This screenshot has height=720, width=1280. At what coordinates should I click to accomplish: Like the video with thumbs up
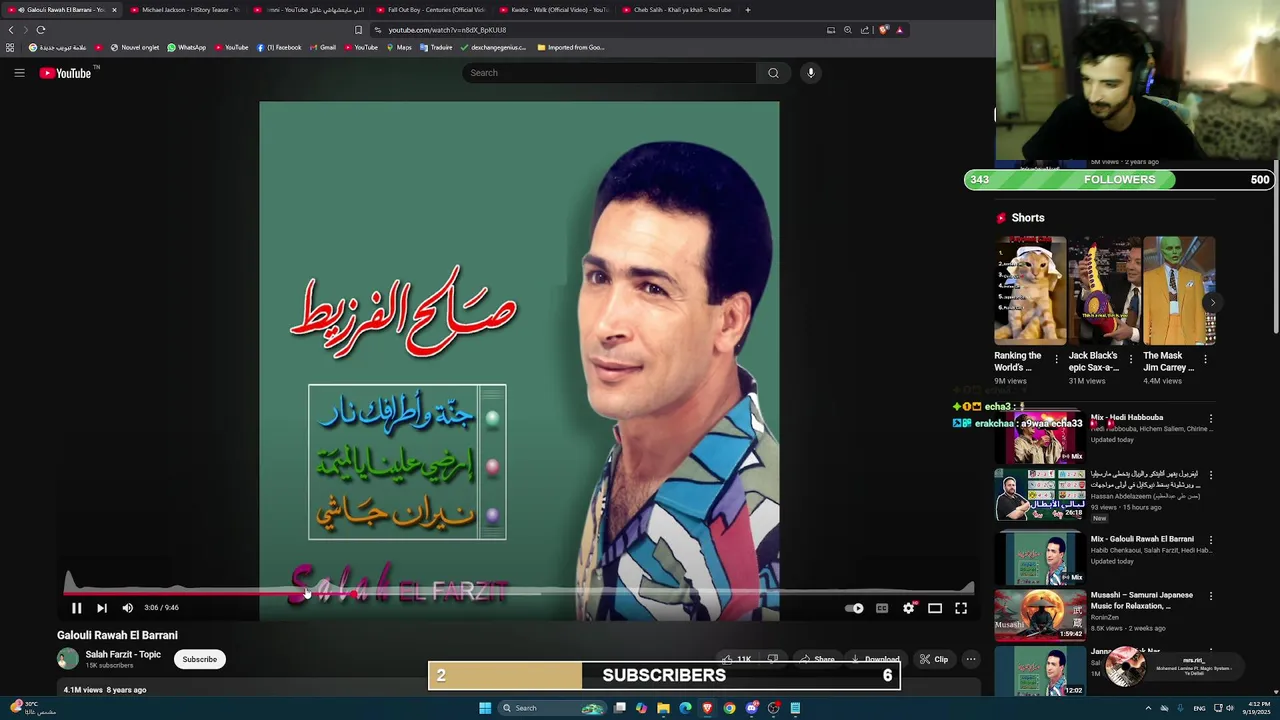tap(737, 659)
